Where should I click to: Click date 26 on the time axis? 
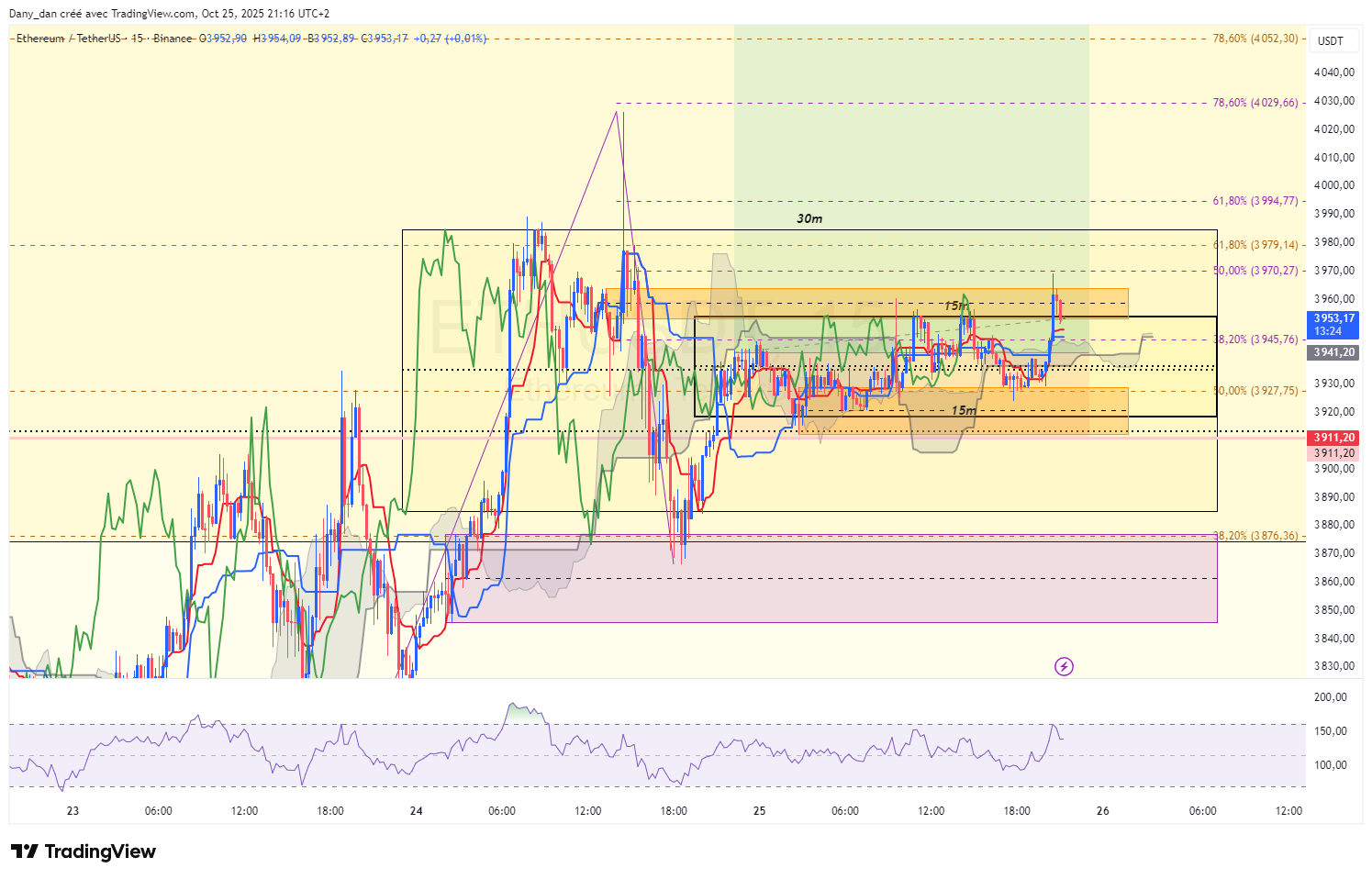(1103, 811)
